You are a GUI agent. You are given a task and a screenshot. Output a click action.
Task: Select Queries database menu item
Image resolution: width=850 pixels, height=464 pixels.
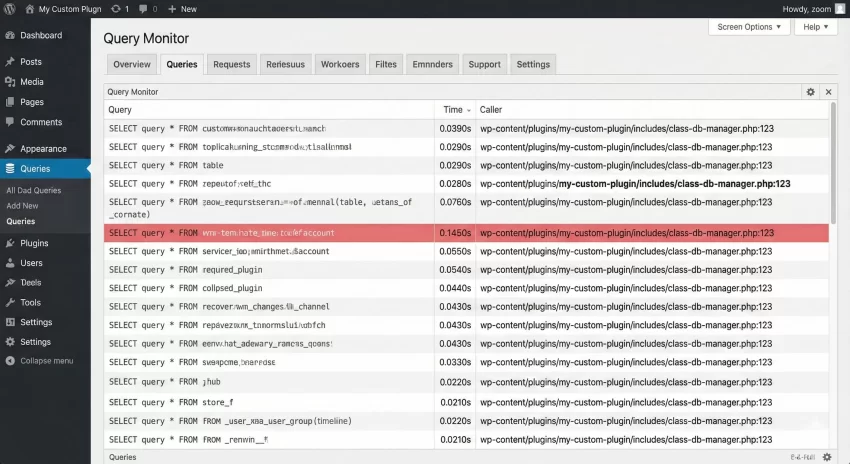tap(45, 169)
